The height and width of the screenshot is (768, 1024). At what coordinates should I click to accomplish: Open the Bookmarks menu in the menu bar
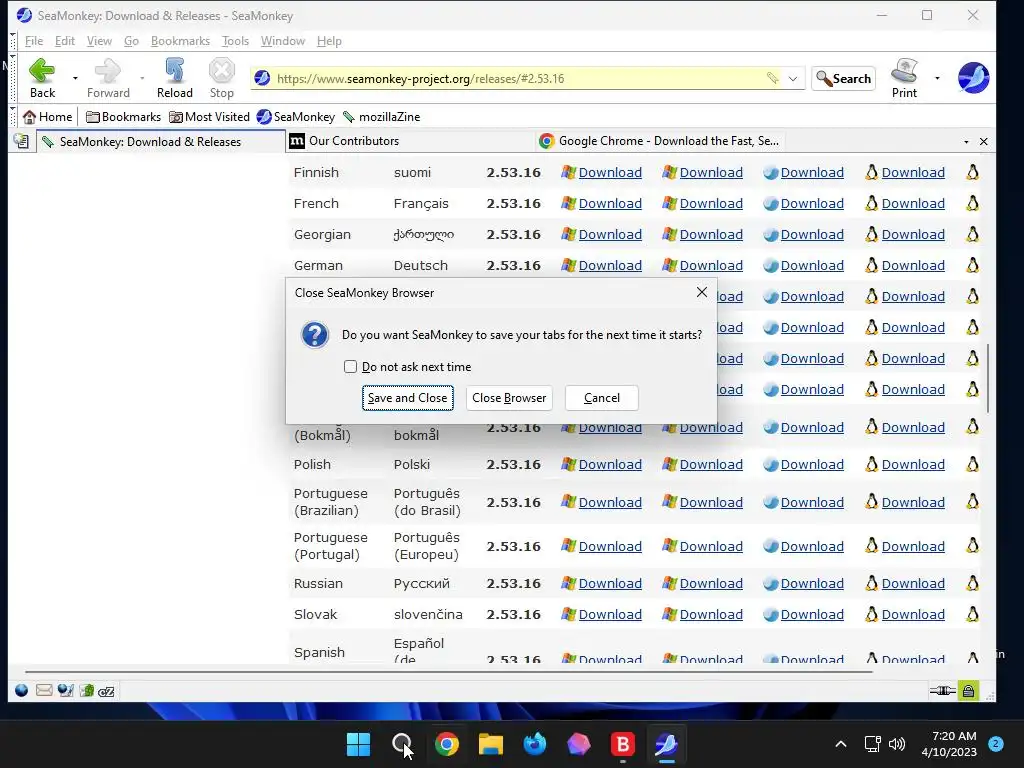point(180,40)
